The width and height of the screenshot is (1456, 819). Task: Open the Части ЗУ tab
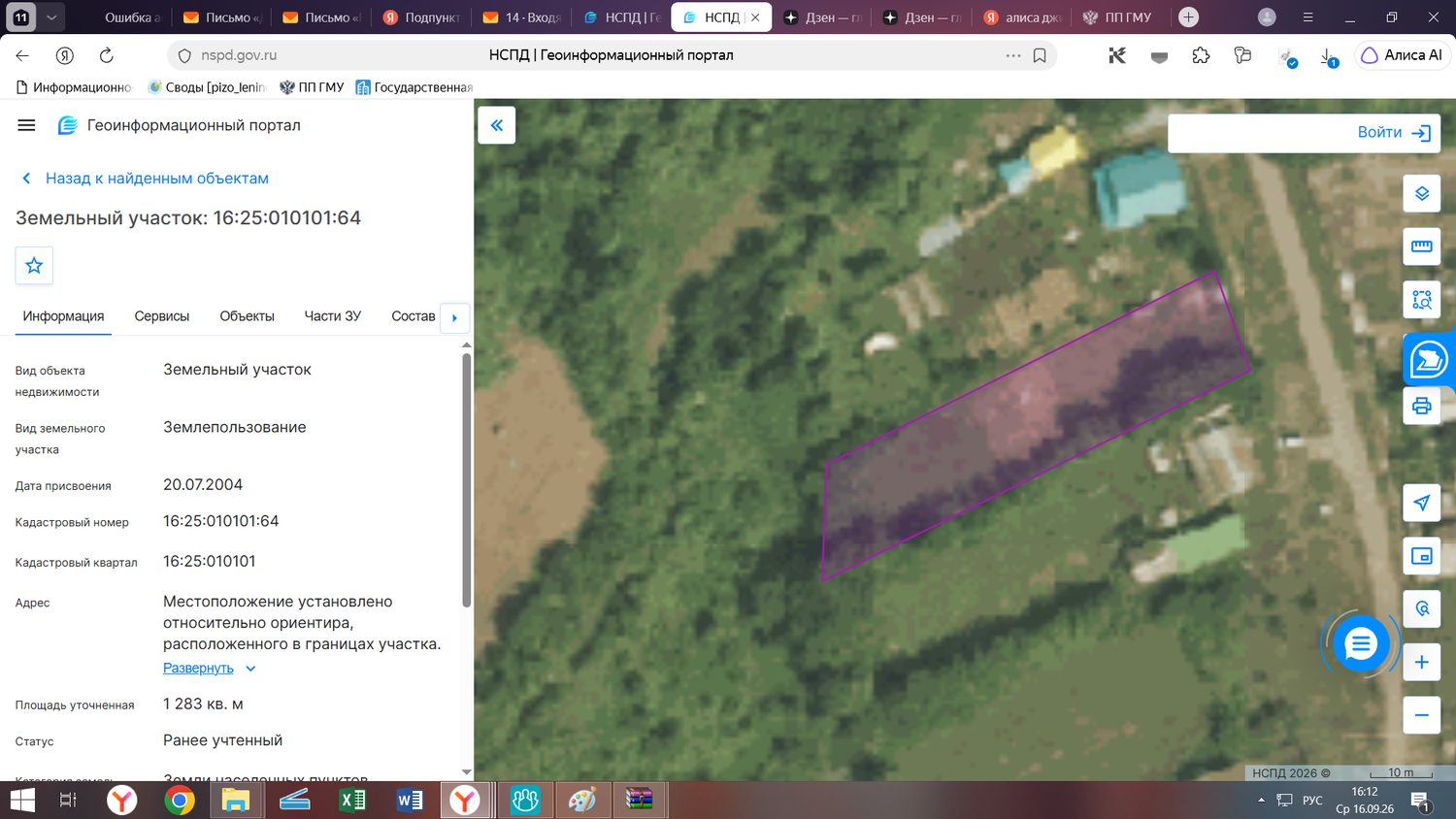[333, 316]
